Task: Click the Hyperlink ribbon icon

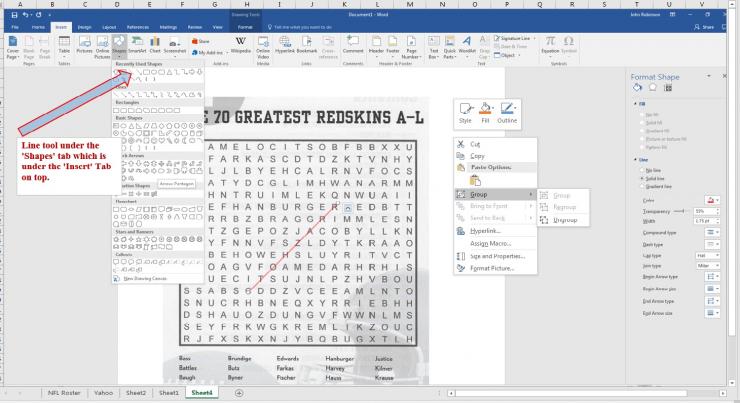Action: click(285, 44)
